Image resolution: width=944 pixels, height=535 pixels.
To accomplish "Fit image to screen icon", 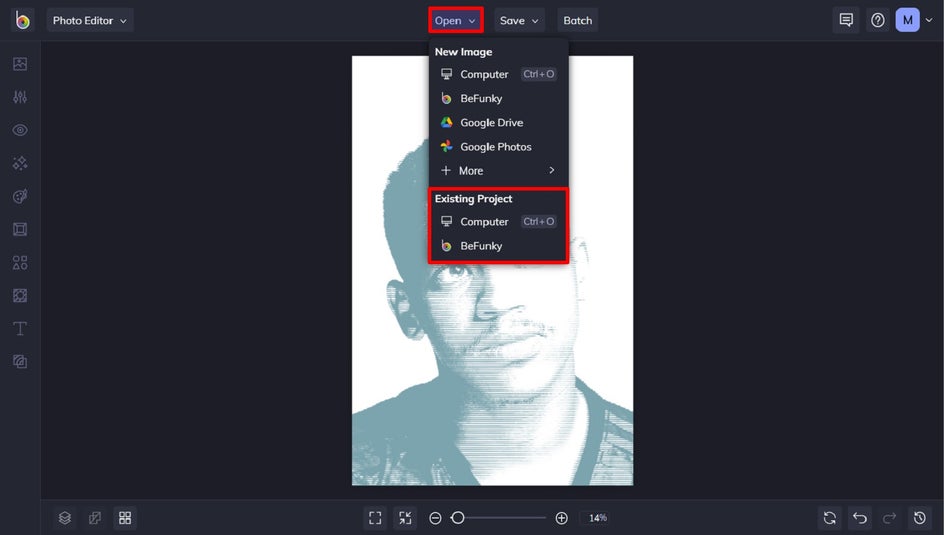I will (x=375, y=518).
